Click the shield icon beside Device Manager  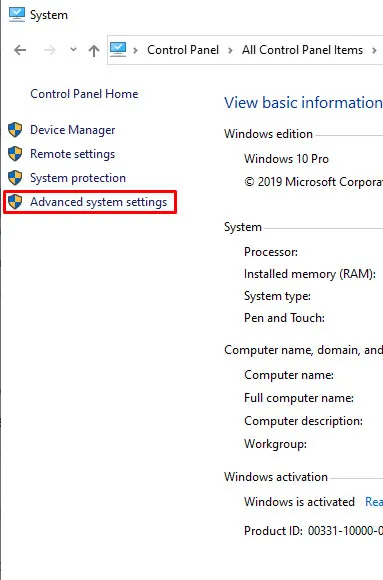(x=15, y=130)
